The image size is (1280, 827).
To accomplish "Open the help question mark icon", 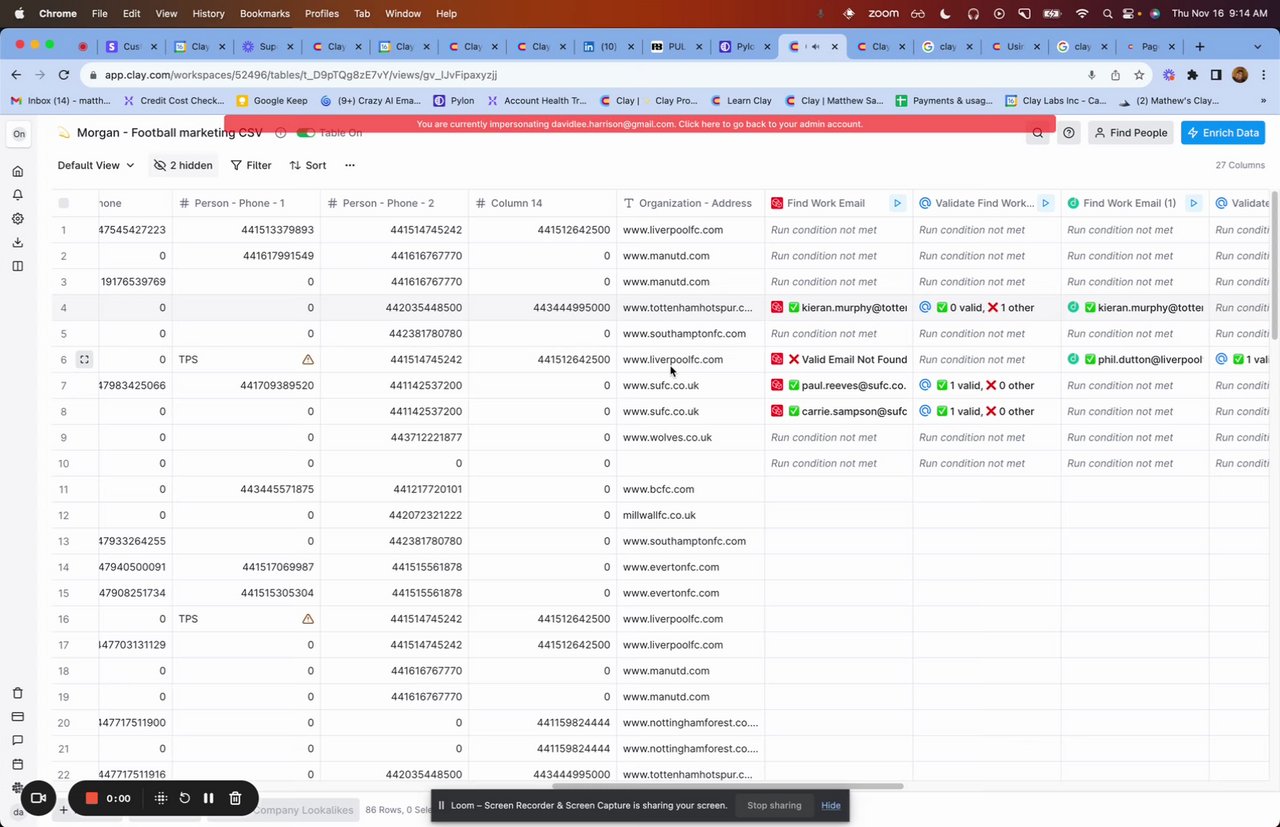I will pyautogui.click(x=1069, y=133).
